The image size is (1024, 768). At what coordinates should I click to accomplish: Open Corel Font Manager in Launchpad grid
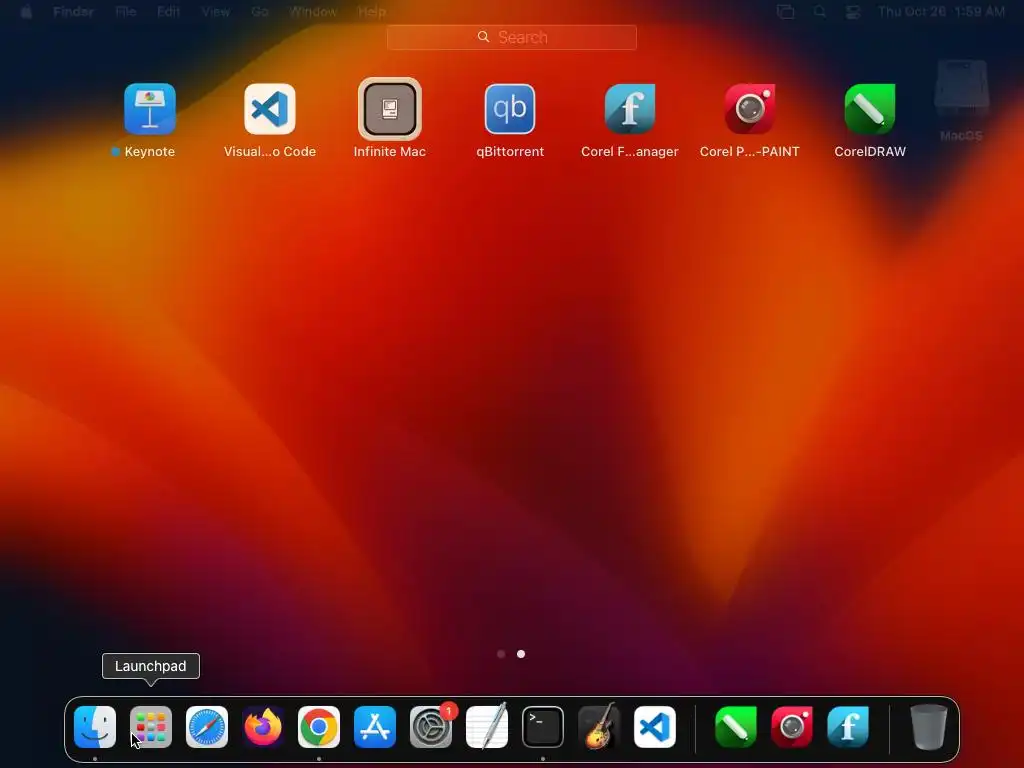(x=630, y=109)
